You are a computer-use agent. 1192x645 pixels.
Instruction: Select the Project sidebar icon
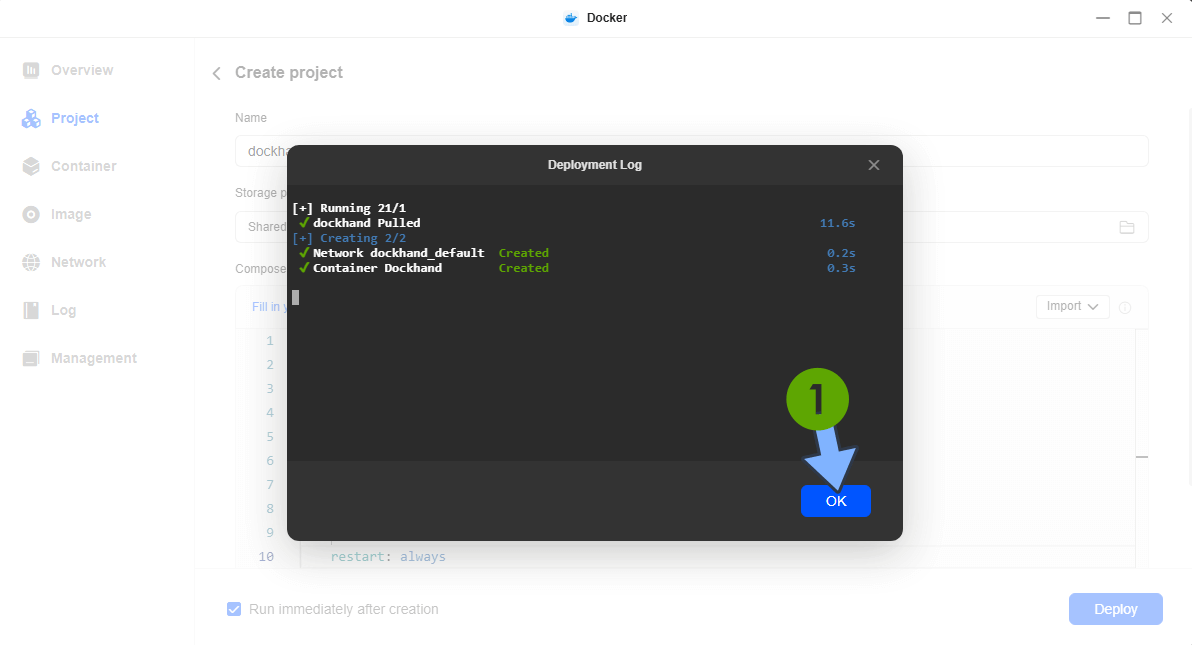[x=32, y=118]
